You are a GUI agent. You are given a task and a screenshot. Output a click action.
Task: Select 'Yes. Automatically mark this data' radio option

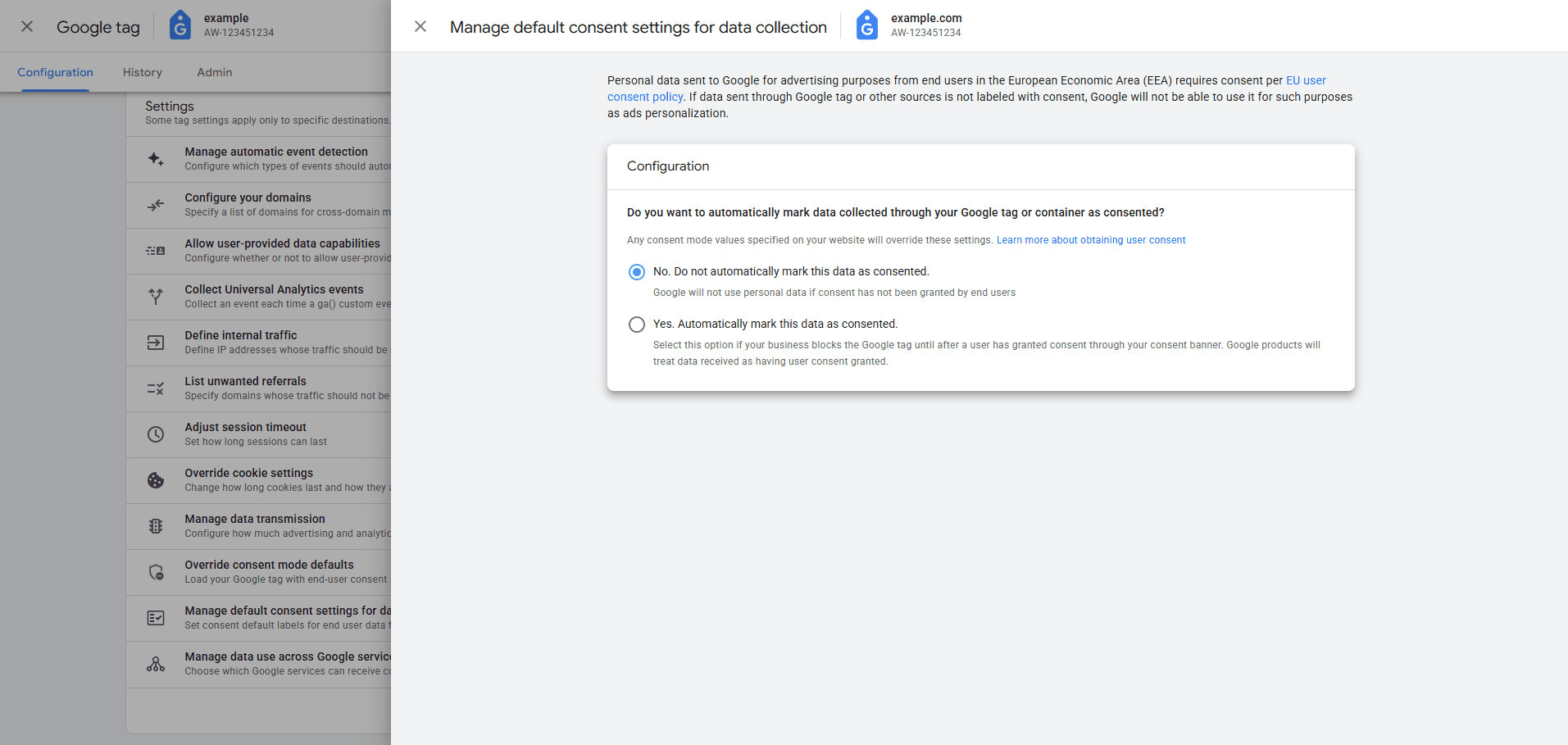pos(637,325)
